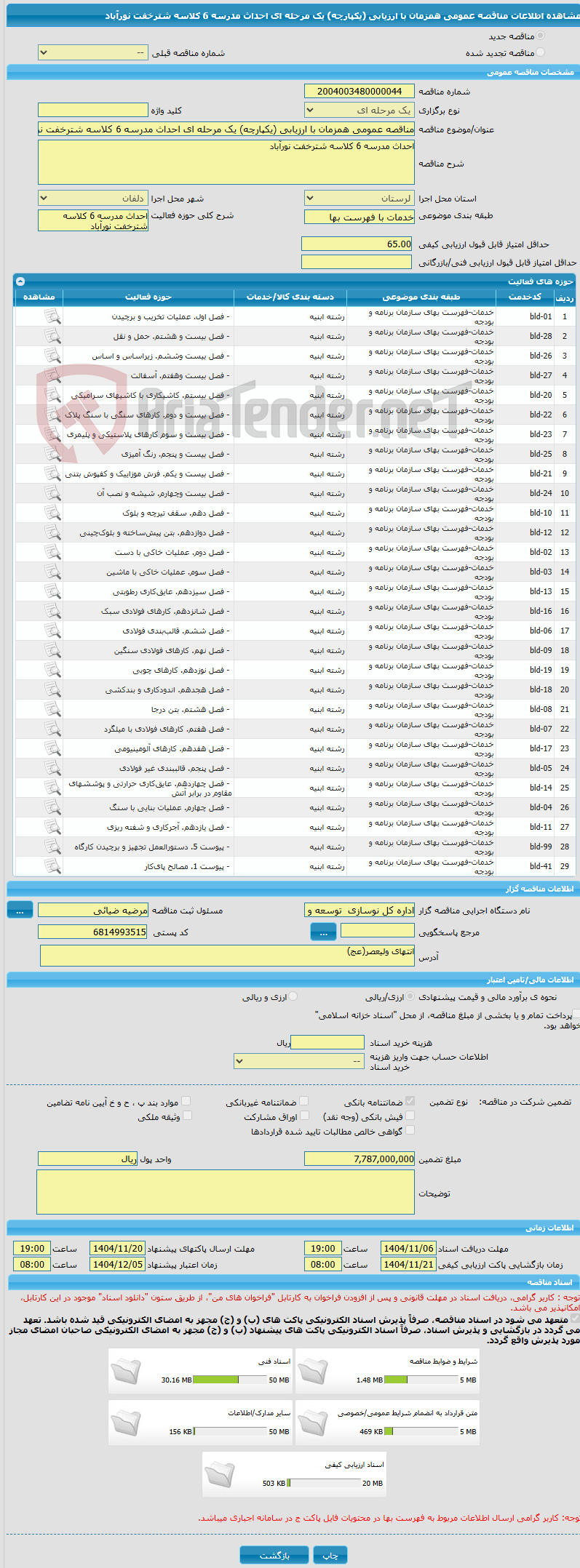The height and width of the screenshot is (1568, 580).
Task: Collapse the حوزه های فعالیت section
Action: (20, 281)
